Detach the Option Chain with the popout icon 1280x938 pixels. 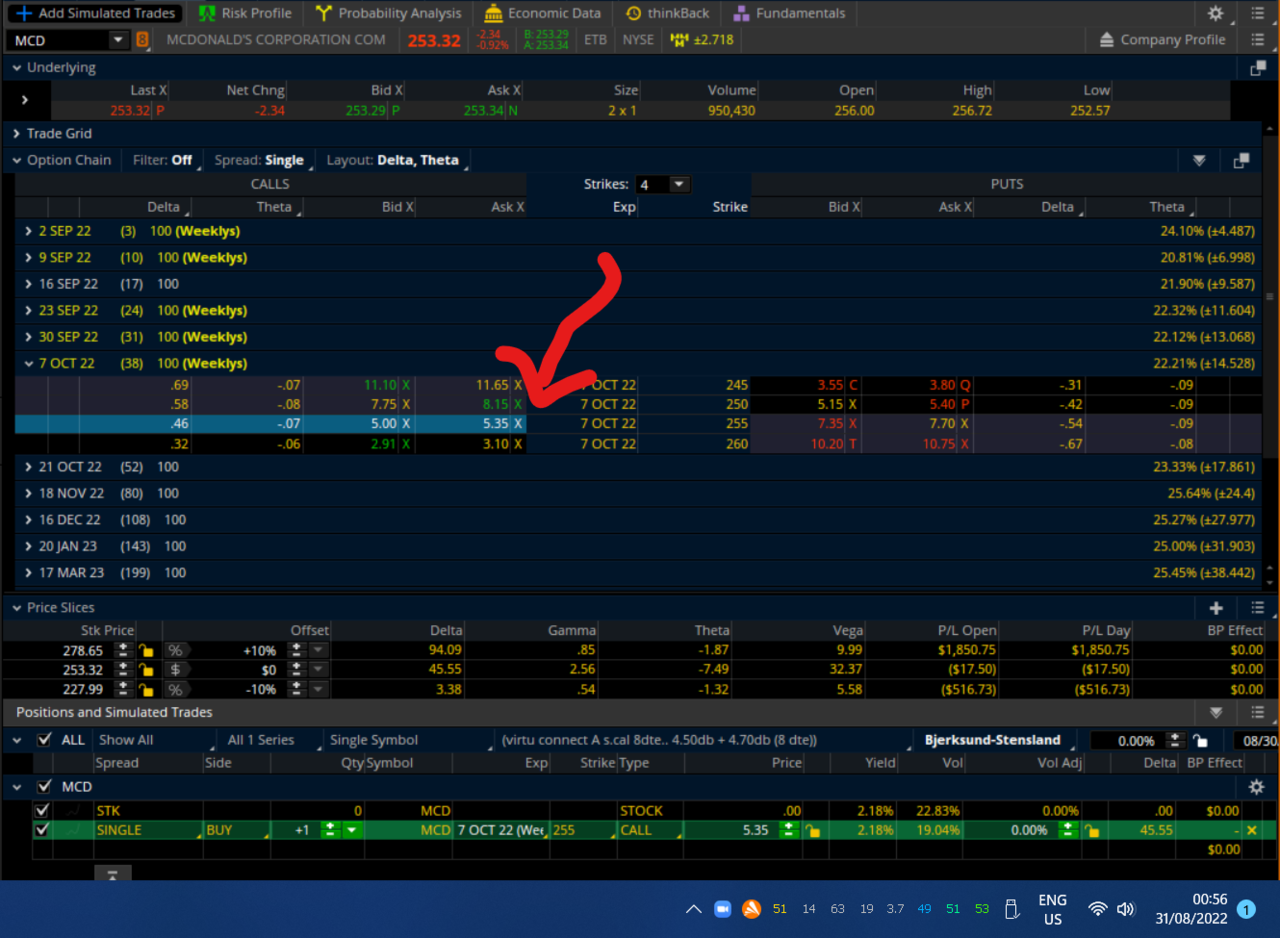[1242, 161]
